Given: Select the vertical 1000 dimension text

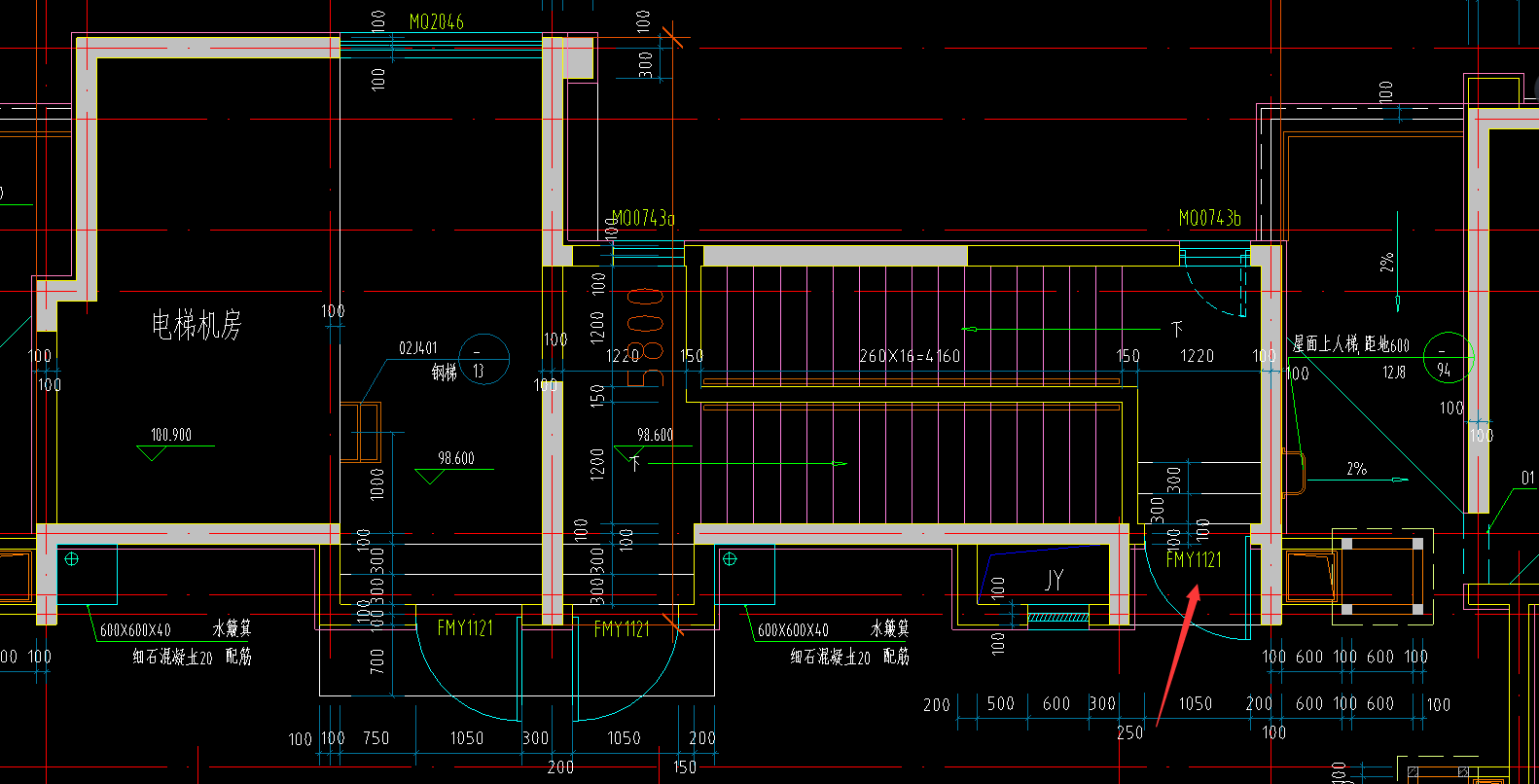Looking at the screenshot, I should click(377, 483).
